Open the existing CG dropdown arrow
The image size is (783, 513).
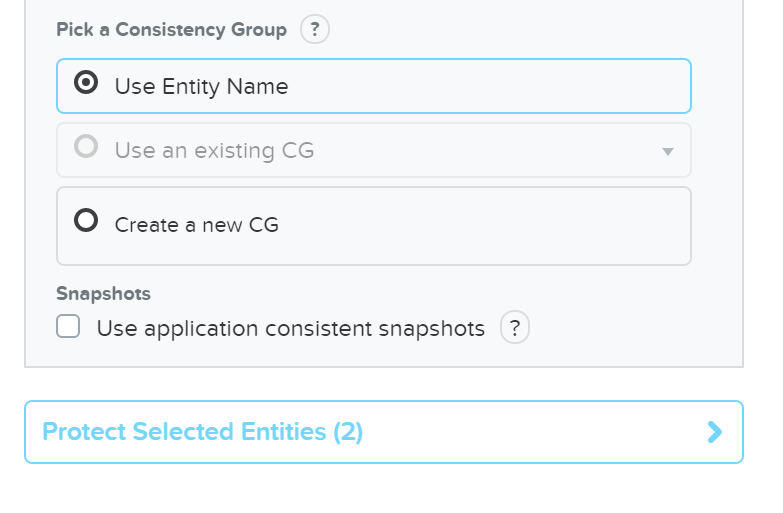[x=668, y=152]
